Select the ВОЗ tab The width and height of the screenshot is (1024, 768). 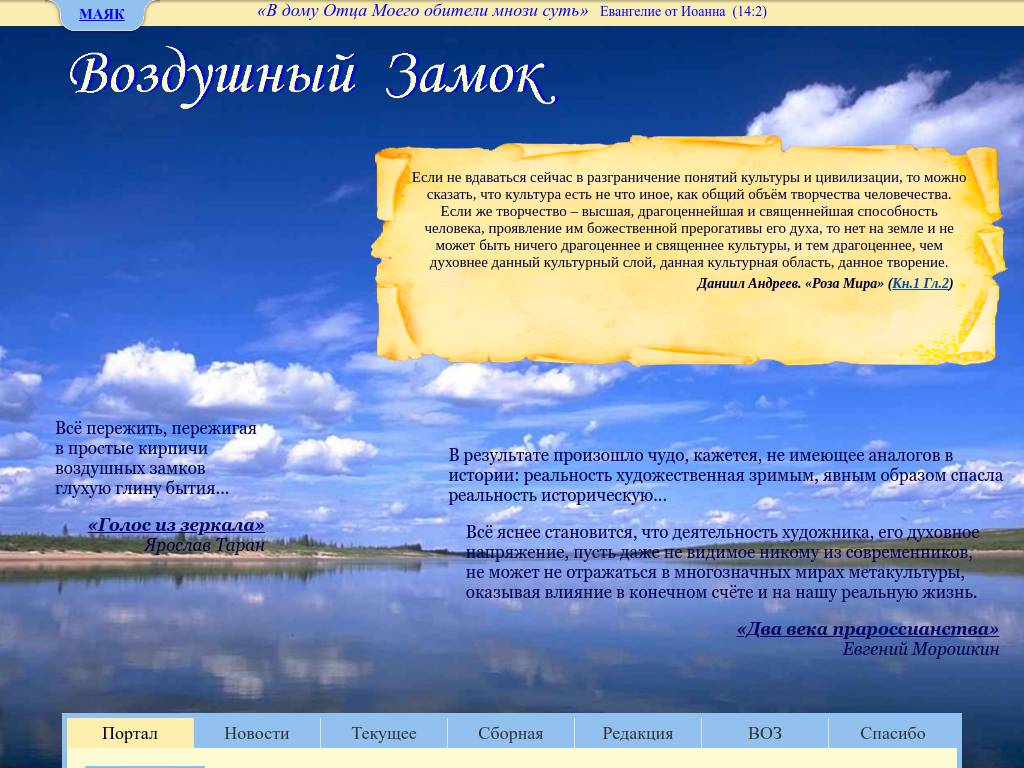(x=764, y=733)
